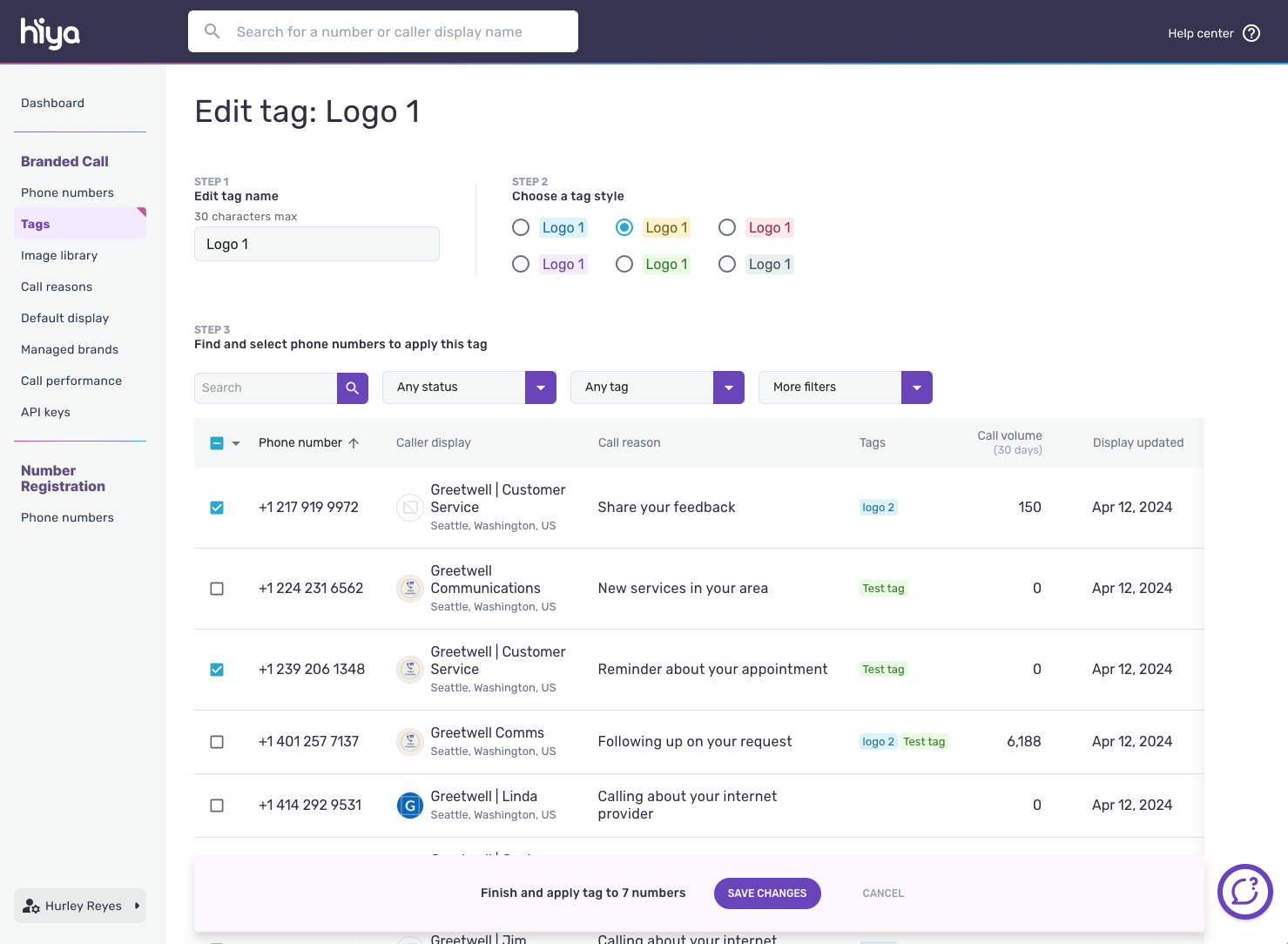Go to Image library in sidebar
The image size is (1288, 944).
[59, 255]
